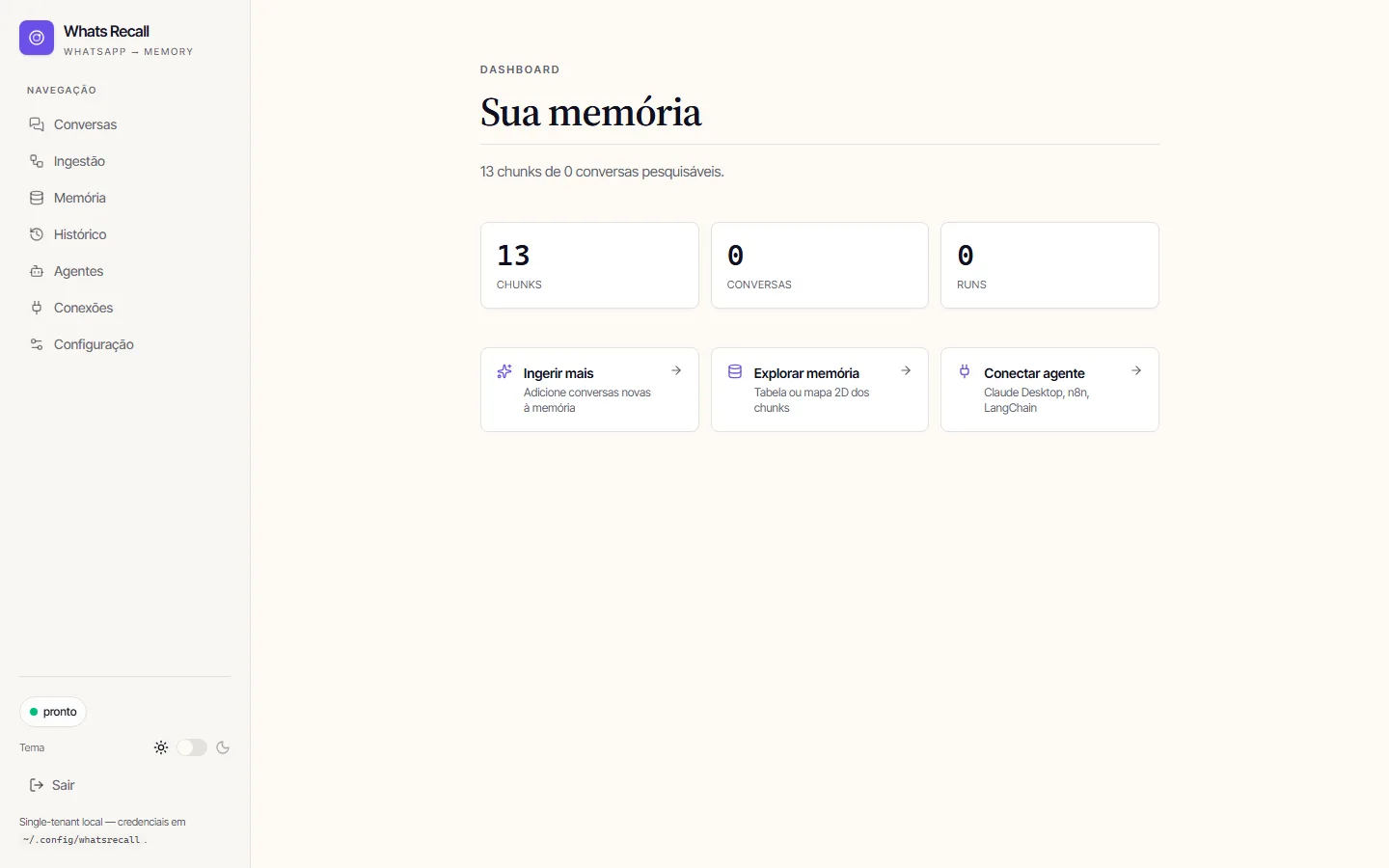Click the Conversas chat bubbles icon
The image size is (1389, 868).
(37, 124)
